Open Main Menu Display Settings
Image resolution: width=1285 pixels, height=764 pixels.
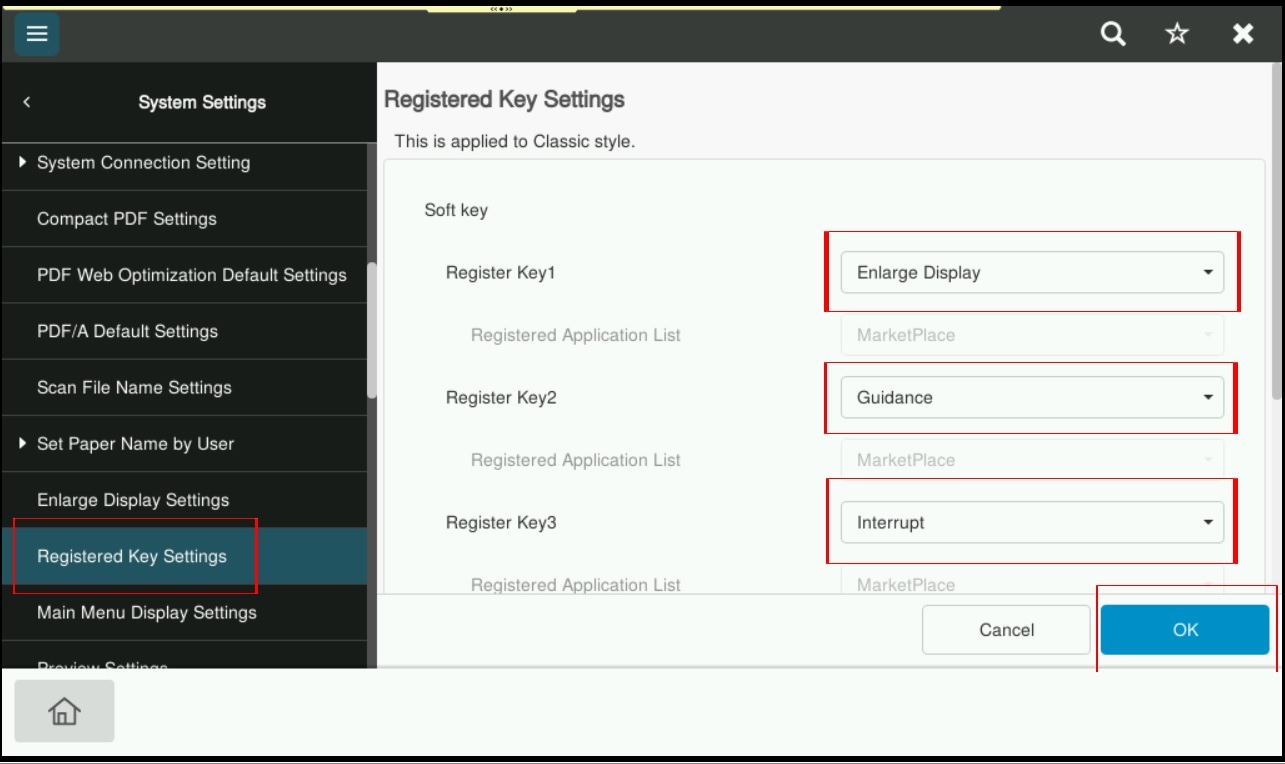[147, 612]
